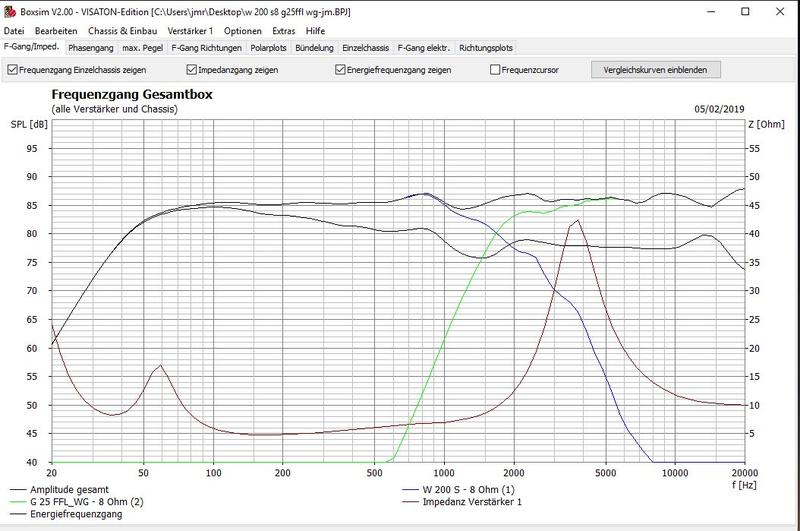The height and width of the screenshot is (531, 800).
Task: Click the 95 value on SPL axis
Action: (x=32, y=148)
